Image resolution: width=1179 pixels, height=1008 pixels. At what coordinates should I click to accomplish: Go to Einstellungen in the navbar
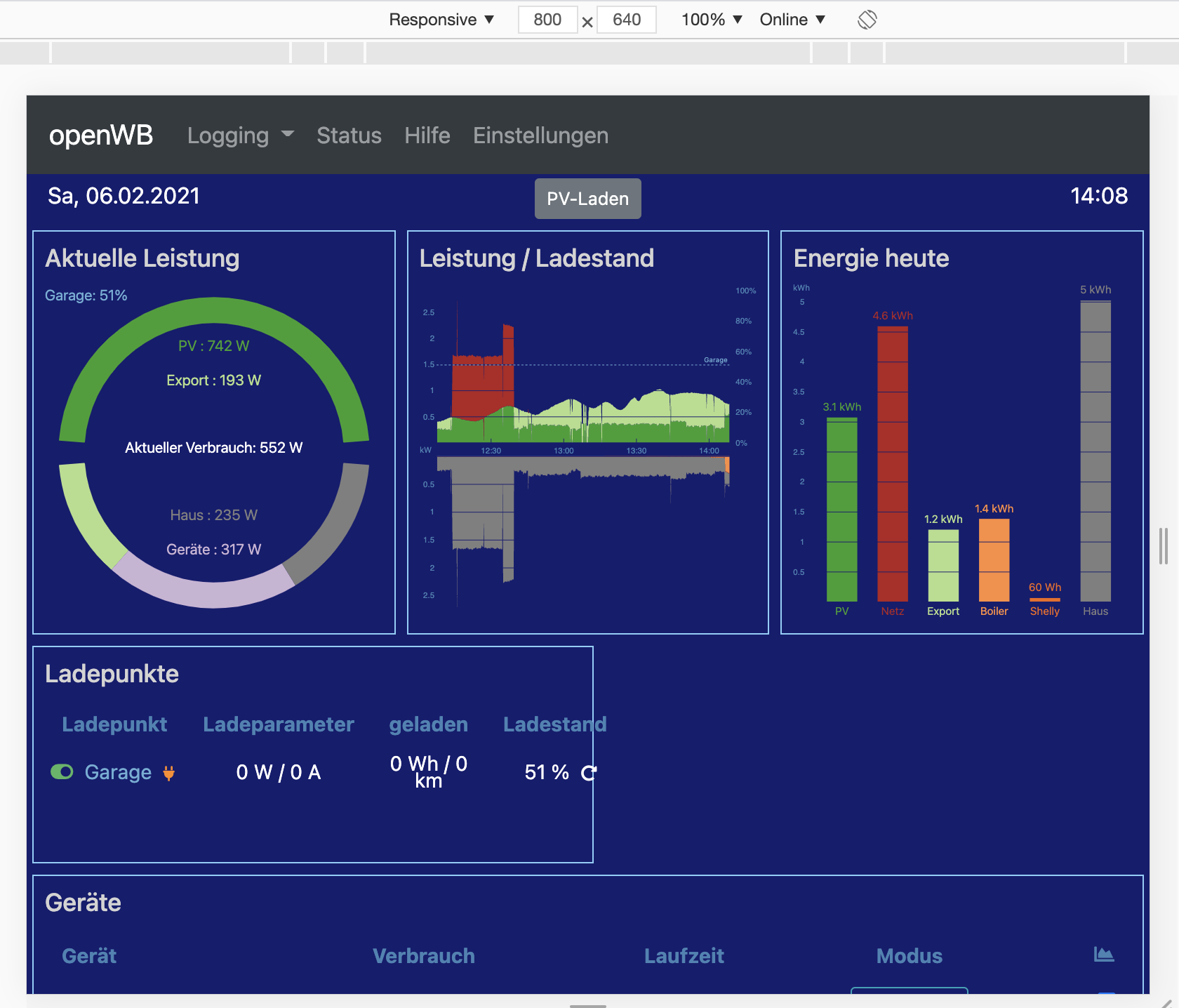[540, 135]
